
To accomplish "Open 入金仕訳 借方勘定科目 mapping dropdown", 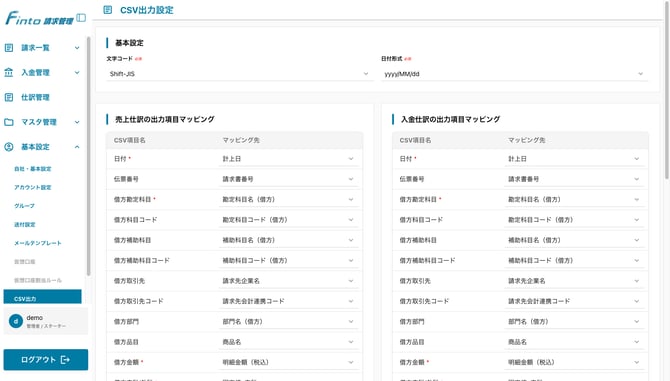I will coord(574,199).
